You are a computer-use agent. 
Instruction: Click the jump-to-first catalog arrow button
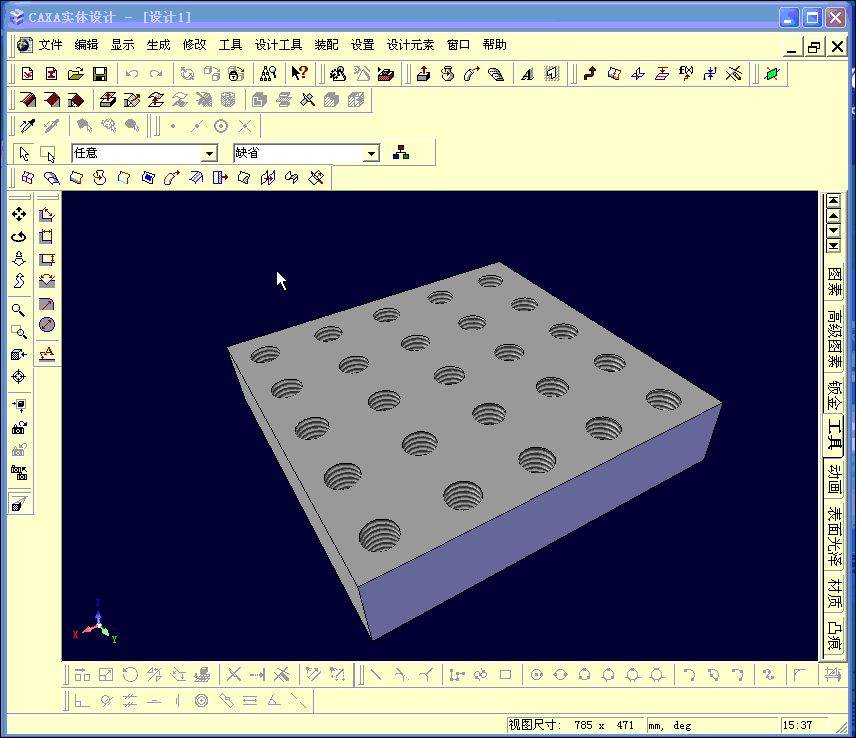pyautogui.click(x=833, y=201)
